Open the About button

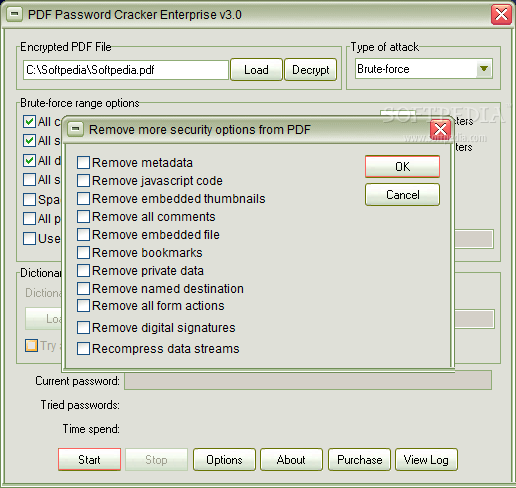[291, 460]
